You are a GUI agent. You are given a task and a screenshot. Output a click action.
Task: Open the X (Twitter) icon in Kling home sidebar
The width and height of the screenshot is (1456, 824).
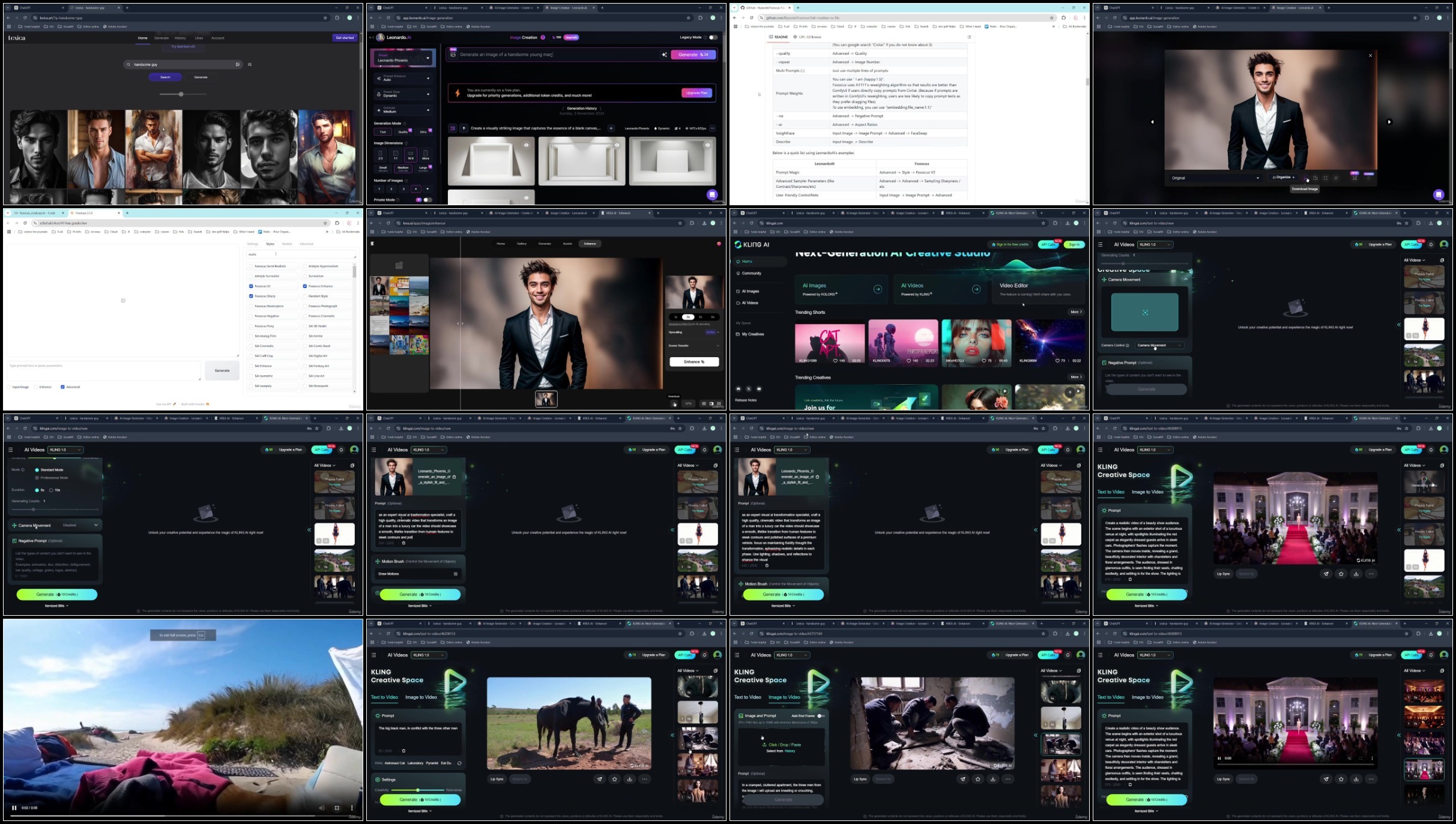click(749, 389)
